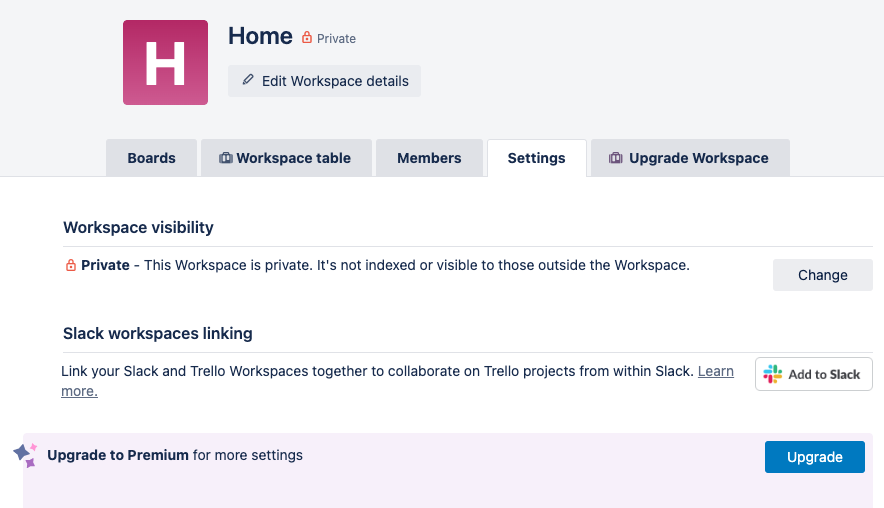The image size is (884, 508).
Task: Click the sparkle stars Premium icon
Action: click(25, 455)
